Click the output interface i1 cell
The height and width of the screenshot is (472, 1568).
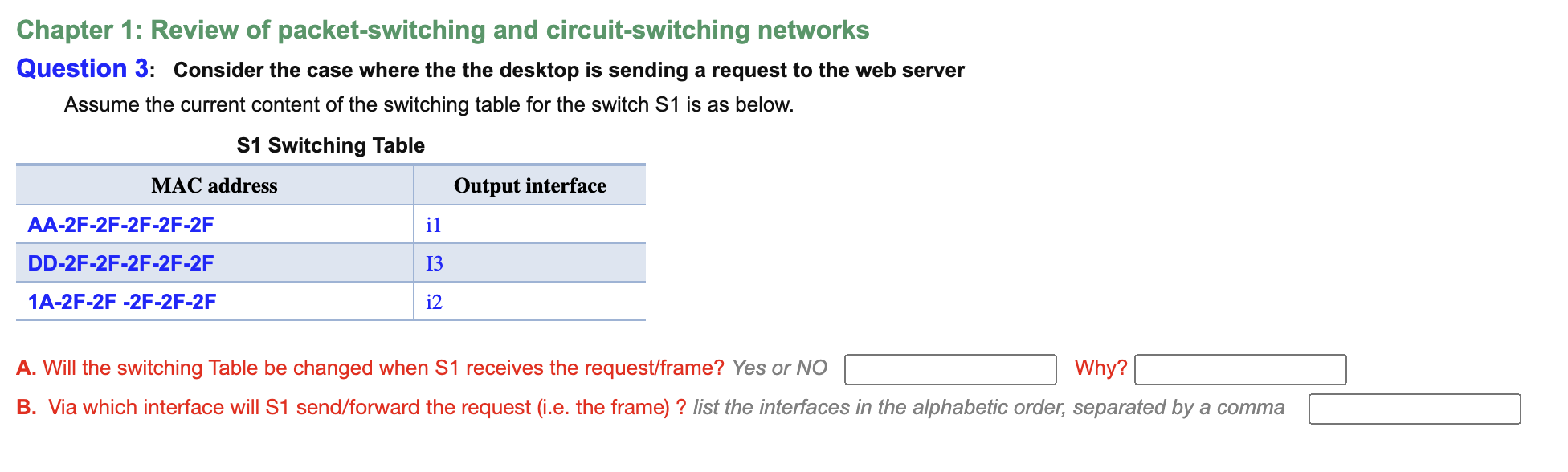click(434, 225)
